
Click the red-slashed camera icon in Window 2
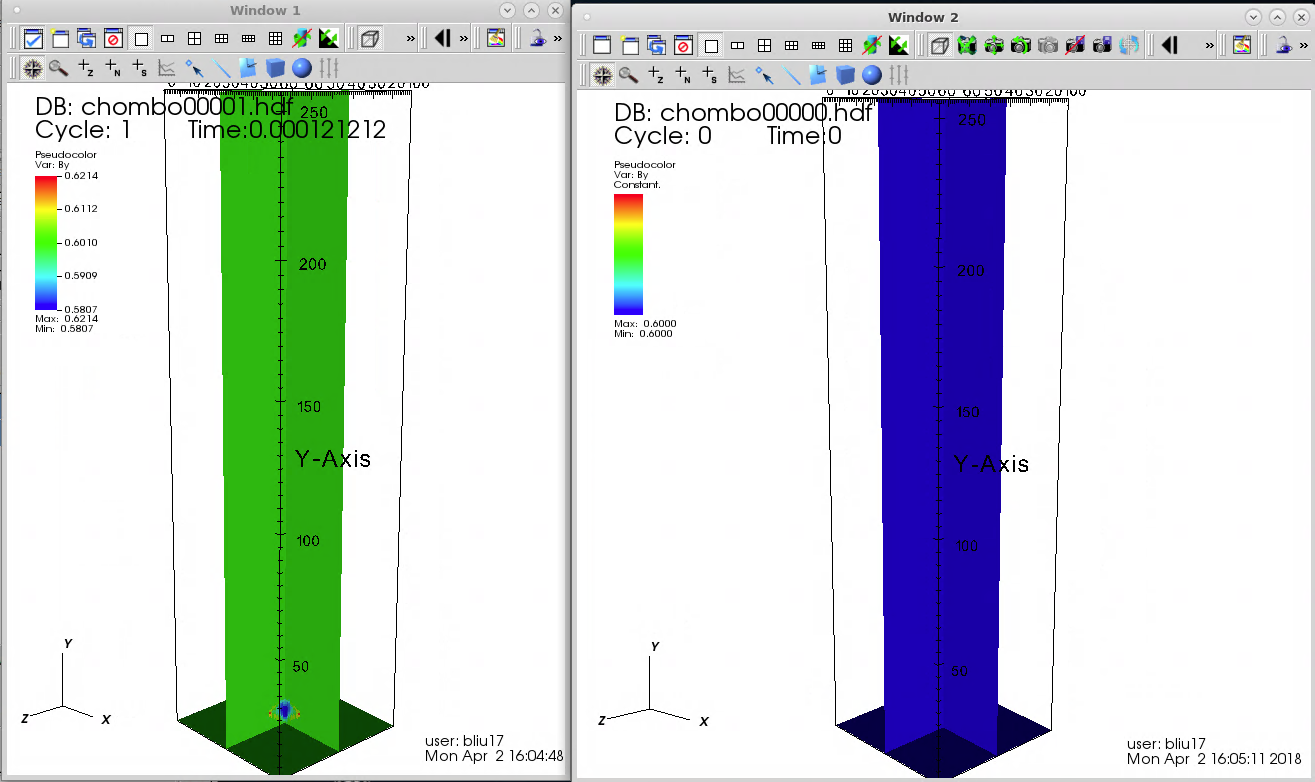pyautogui.click(x=1074, y=45)
